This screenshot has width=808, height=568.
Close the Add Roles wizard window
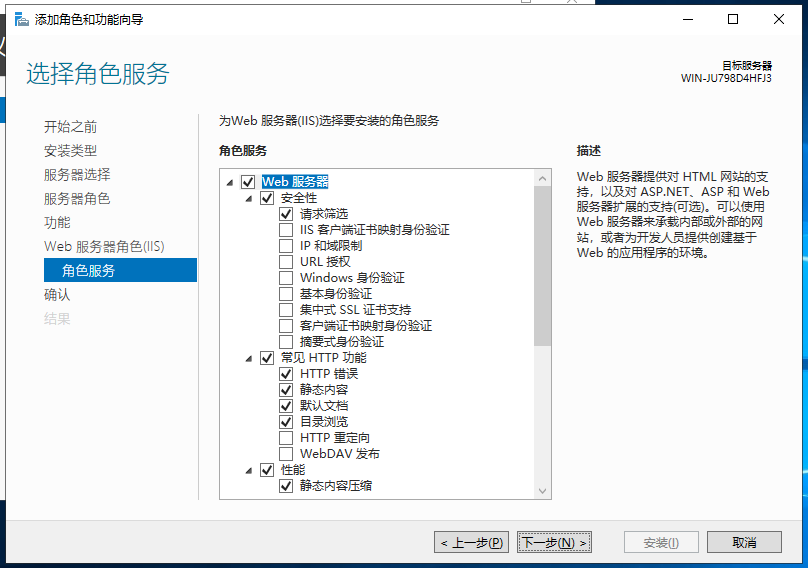click(779, 19)
